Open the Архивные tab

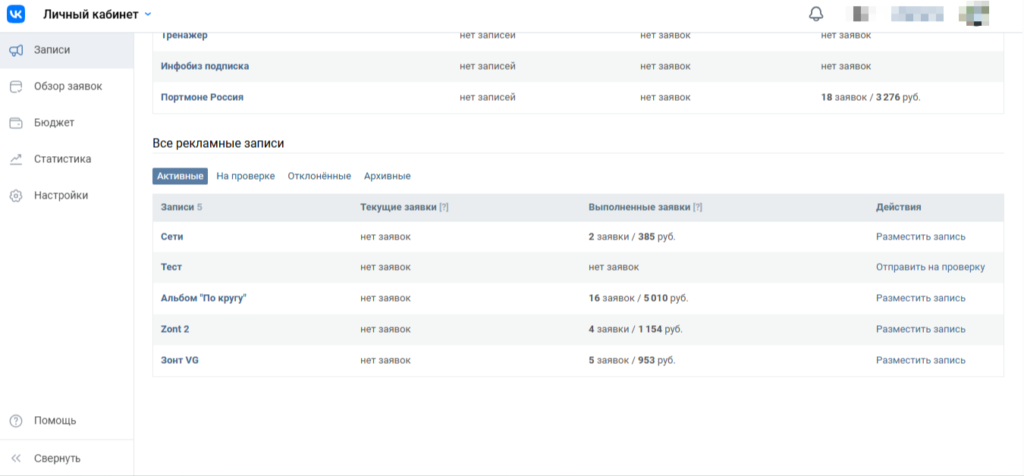(387, 176)
